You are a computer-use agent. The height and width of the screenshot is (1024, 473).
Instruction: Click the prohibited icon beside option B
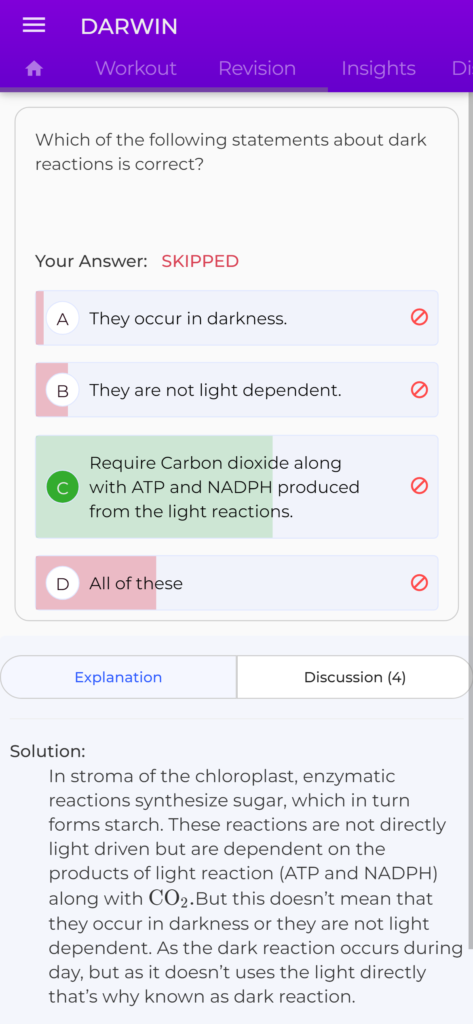point(419,390)
